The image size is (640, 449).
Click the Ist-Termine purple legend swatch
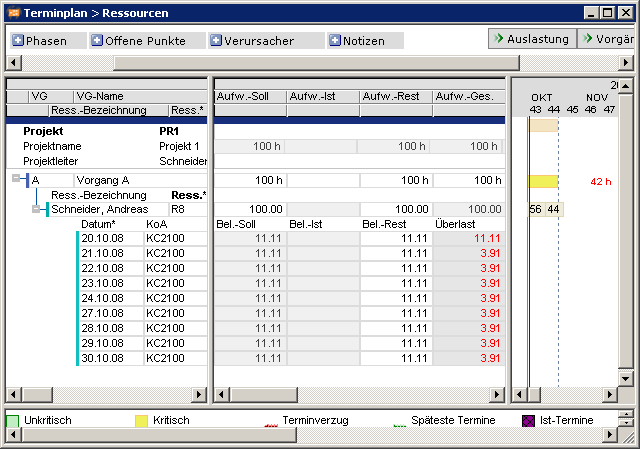point(528,421)
